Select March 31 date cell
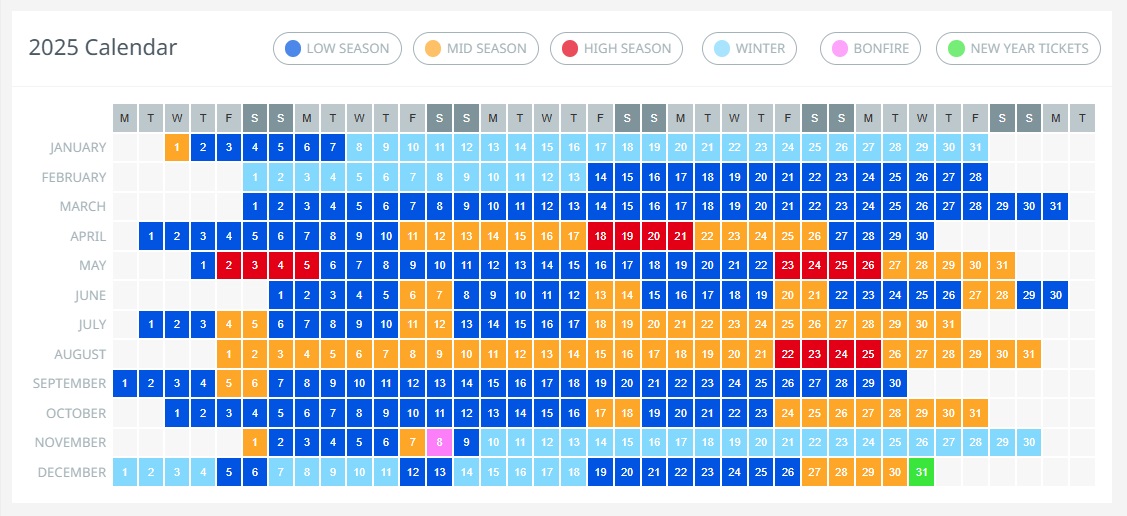The height and width of the screenshot is (516, 1127). pos(1054,207)
